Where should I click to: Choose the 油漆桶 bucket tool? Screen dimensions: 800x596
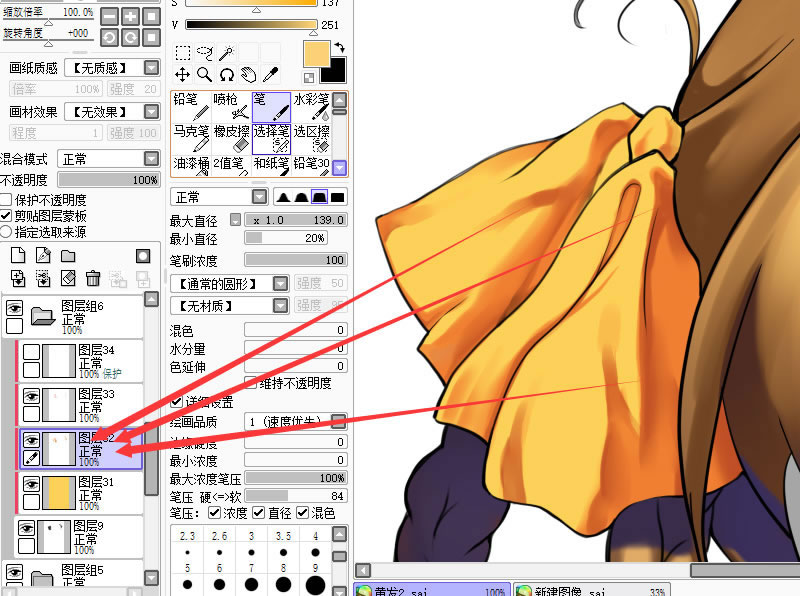(191, 166)
